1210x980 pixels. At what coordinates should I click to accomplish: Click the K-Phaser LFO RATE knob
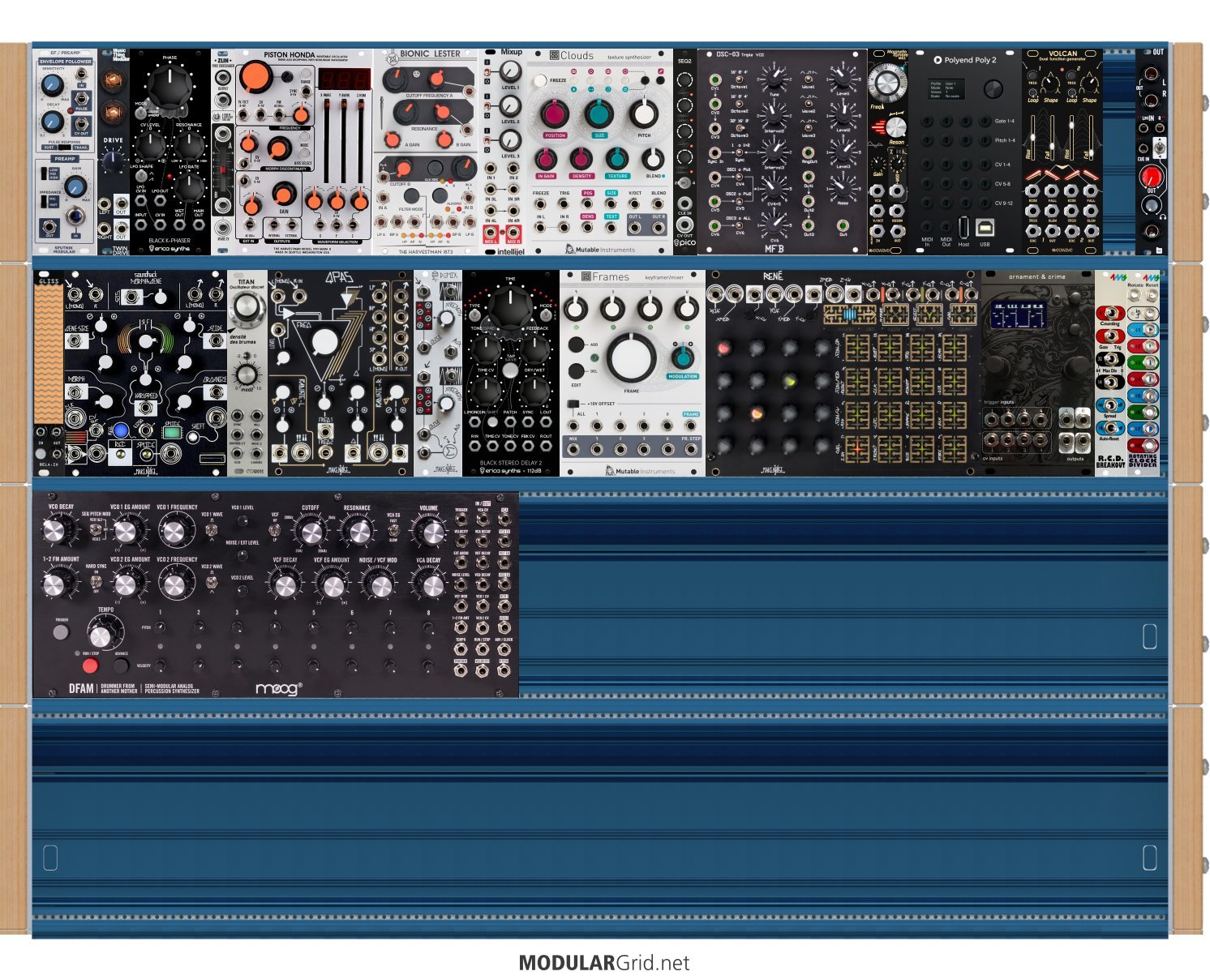188,187
